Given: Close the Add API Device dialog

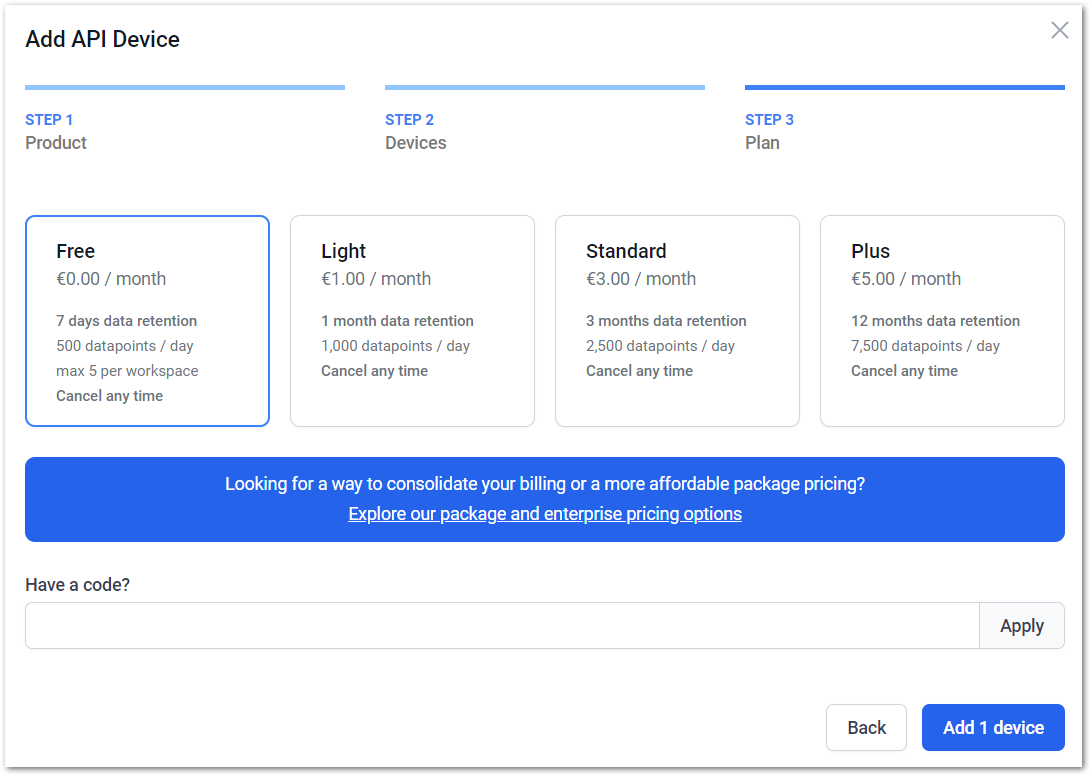Looking at the screenshot, I should [x=1059, y=30].
